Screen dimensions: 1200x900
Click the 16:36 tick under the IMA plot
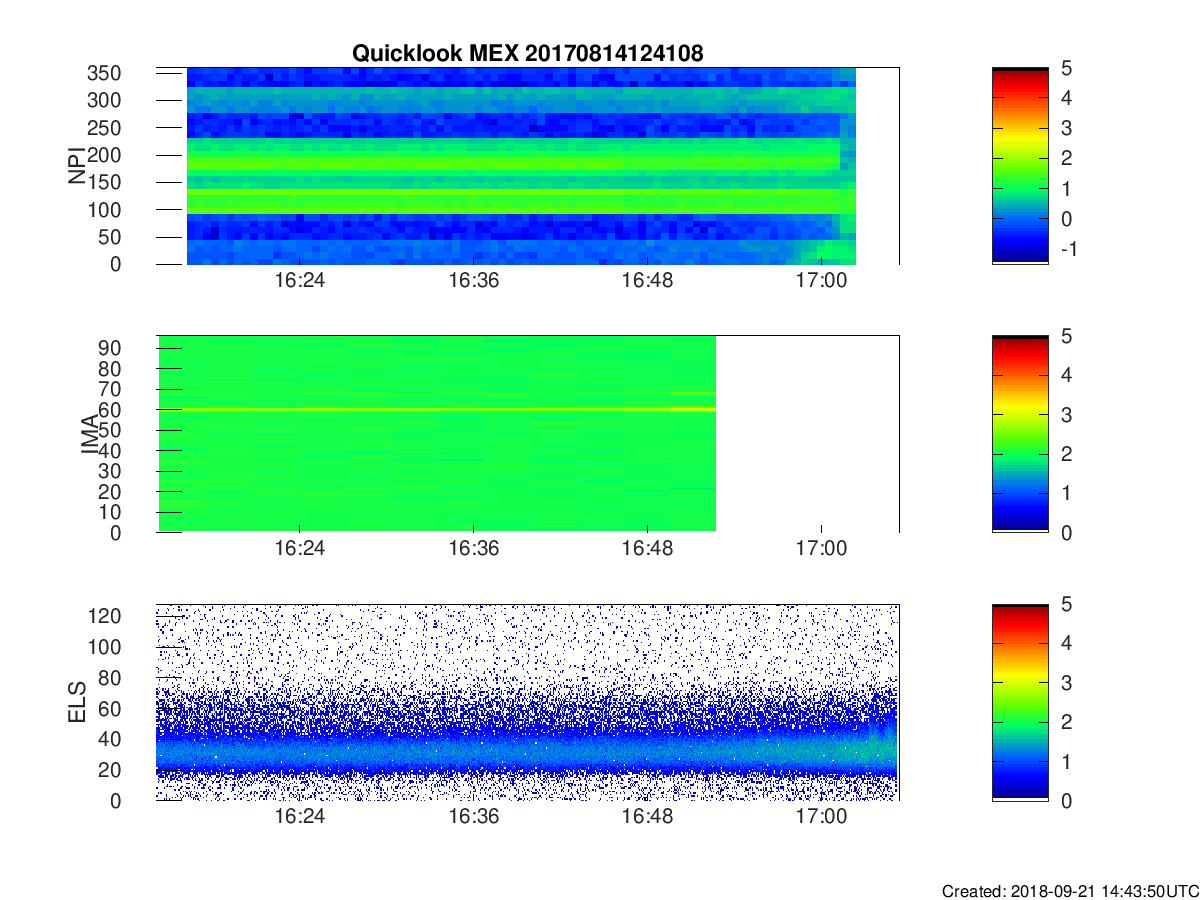(x=473, y=549)
